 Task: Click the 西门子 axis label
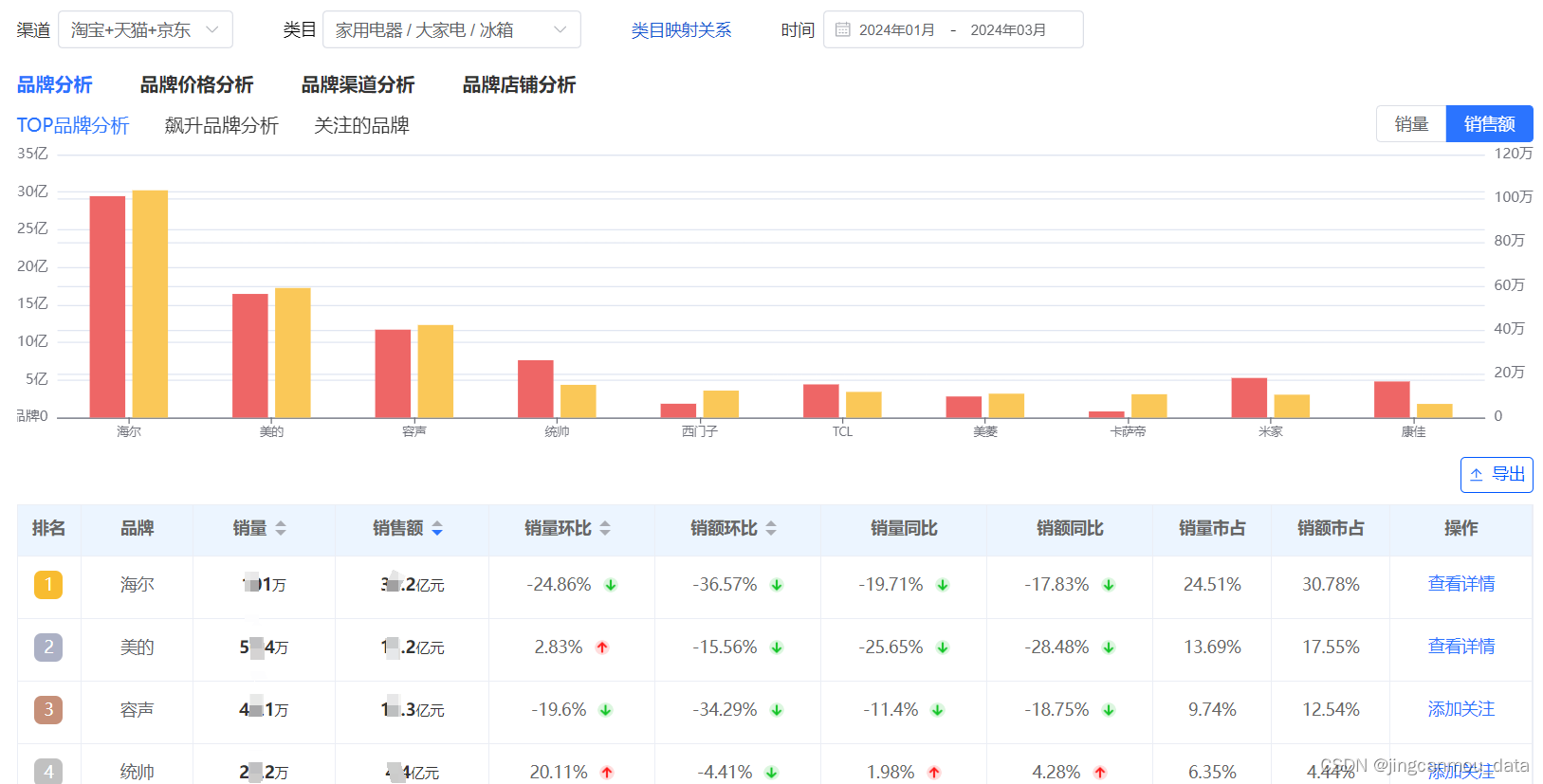click(700, 431)
